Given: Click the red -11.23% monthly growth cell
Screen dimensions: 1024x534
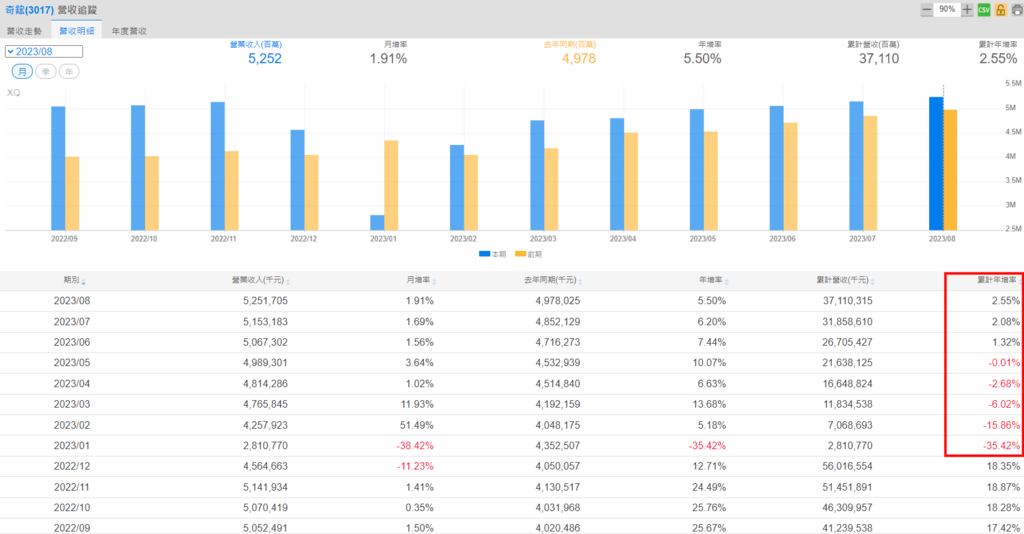Looking at the screenshot, I should pos(415,466).
